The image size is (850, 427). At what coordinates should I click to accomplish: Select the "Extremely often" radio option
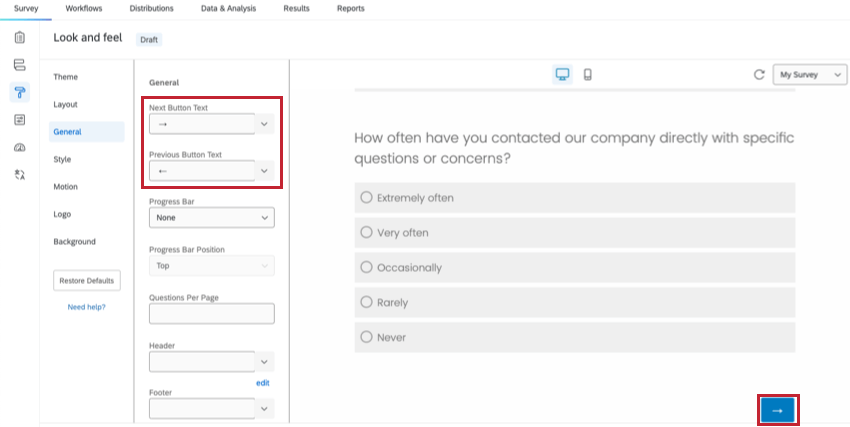coord(366,198)
